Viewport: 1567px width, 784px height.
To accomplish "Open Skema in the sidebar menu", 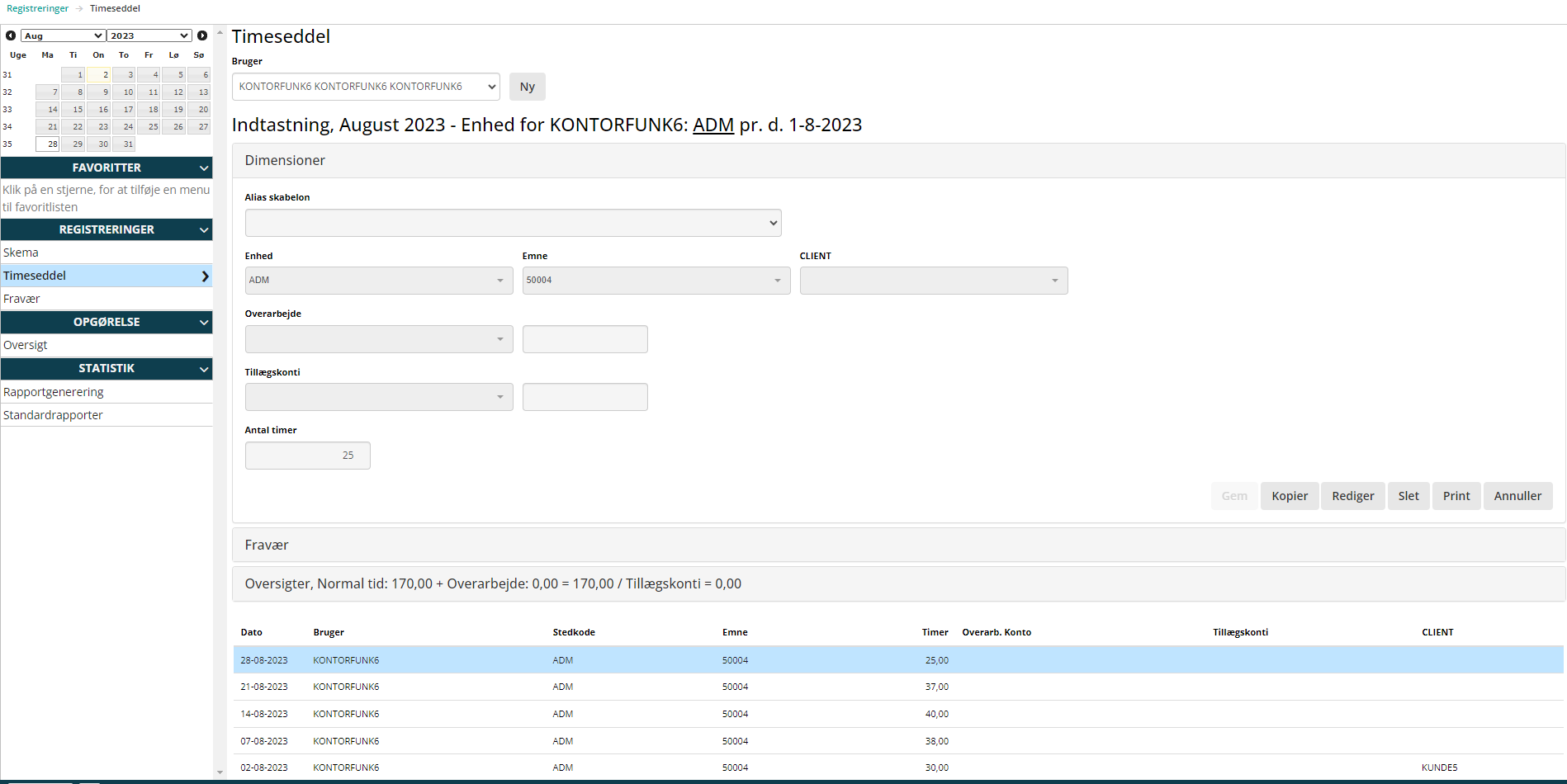I will tap(21, 253).
